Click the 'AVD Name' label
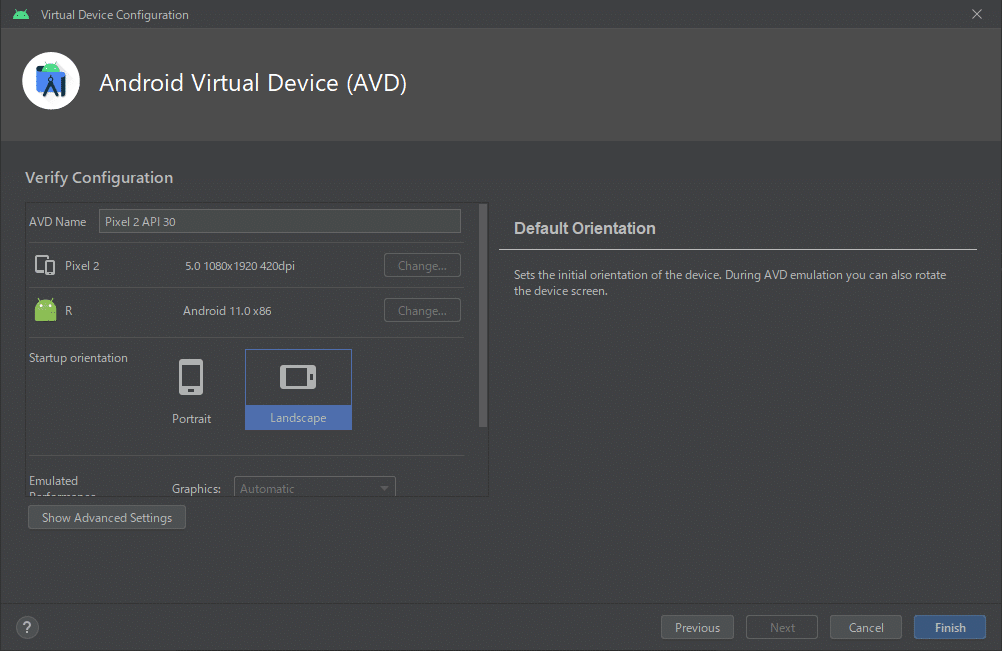The height and width of the screenshot is (651, 1002). (x=58, y=222)
